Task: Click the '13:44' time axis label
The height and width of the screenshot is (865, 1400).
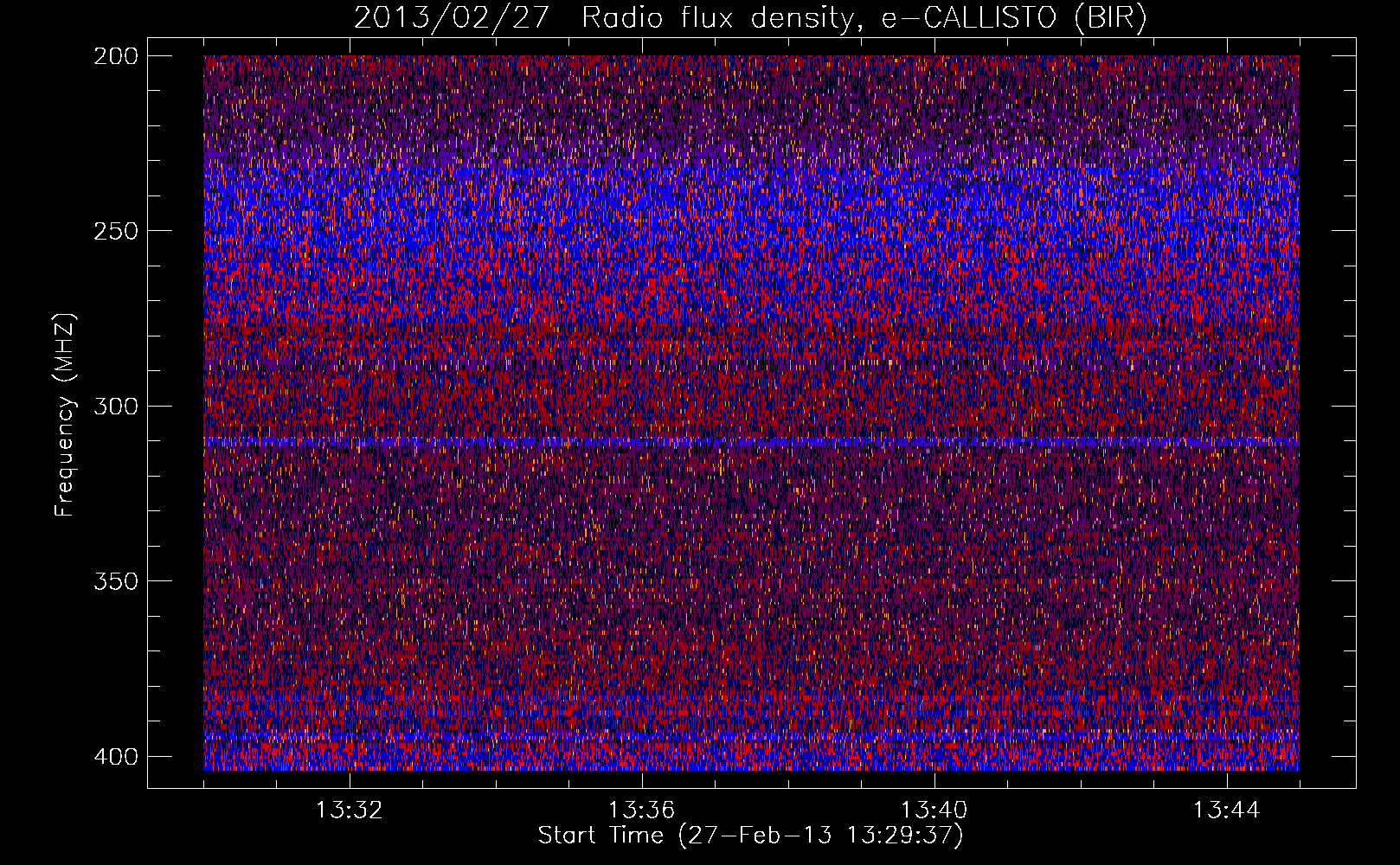Action: point(1226,811)
